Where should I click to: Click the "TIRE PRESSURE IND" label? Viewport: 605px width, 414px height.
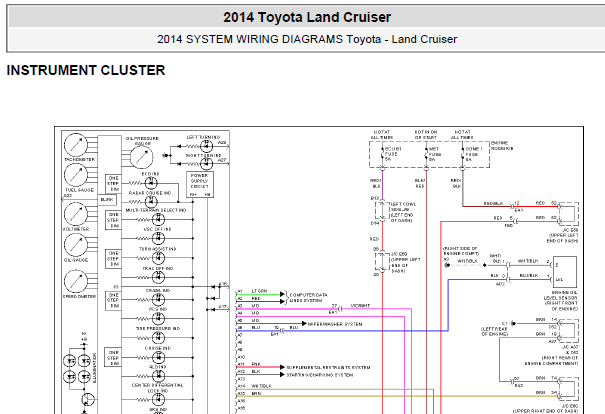[158, 329]
